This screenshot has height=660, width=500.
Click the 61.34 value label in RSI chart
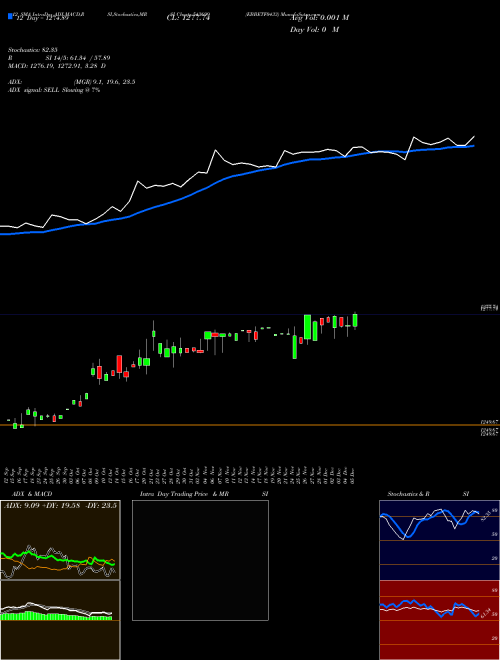click(x=484, y=613)
